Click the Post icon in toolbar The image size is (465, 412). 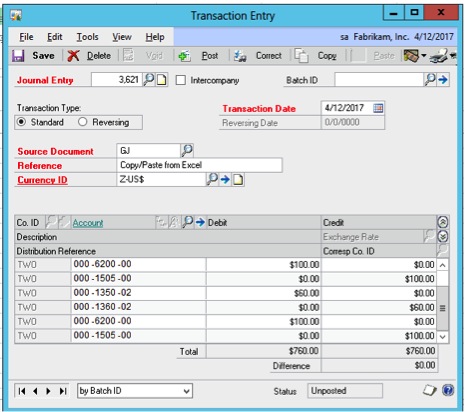tap(184, 56)
